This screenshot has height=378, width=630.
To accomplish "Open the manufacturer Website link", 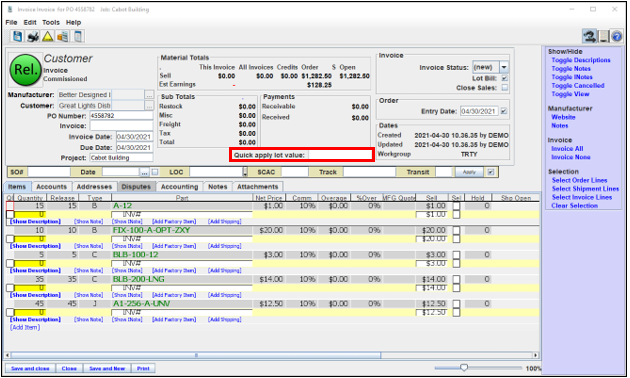I will 563,117.
